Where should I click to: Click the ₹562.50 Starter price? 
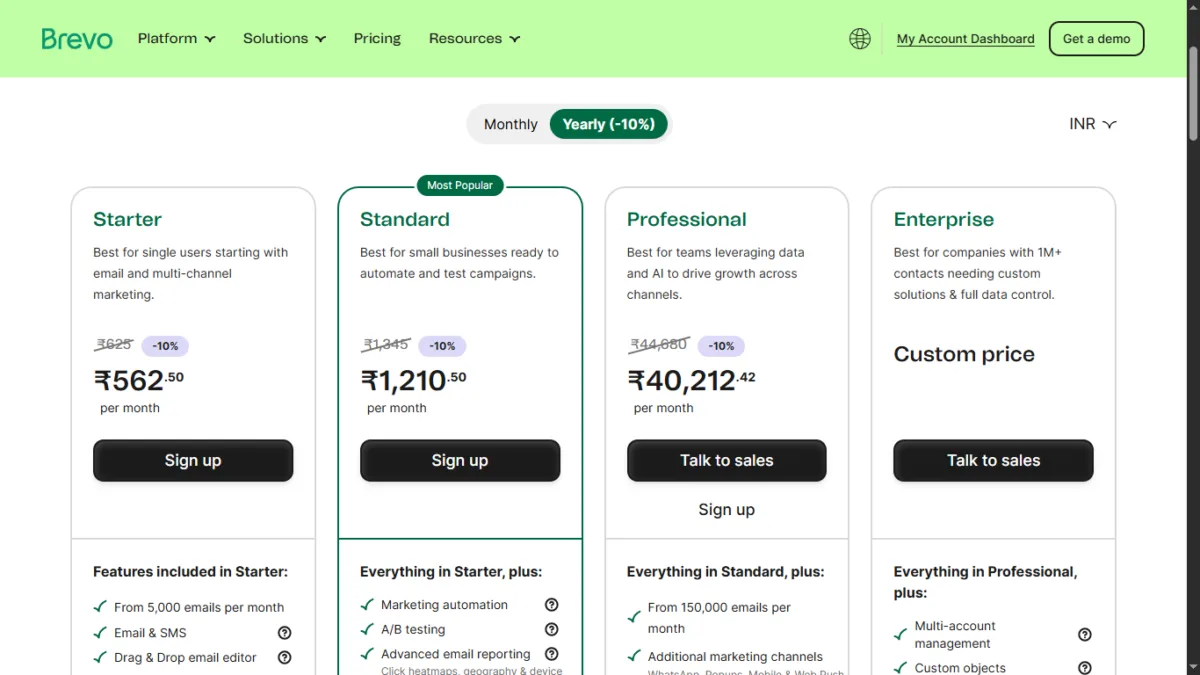pos(139,380)
